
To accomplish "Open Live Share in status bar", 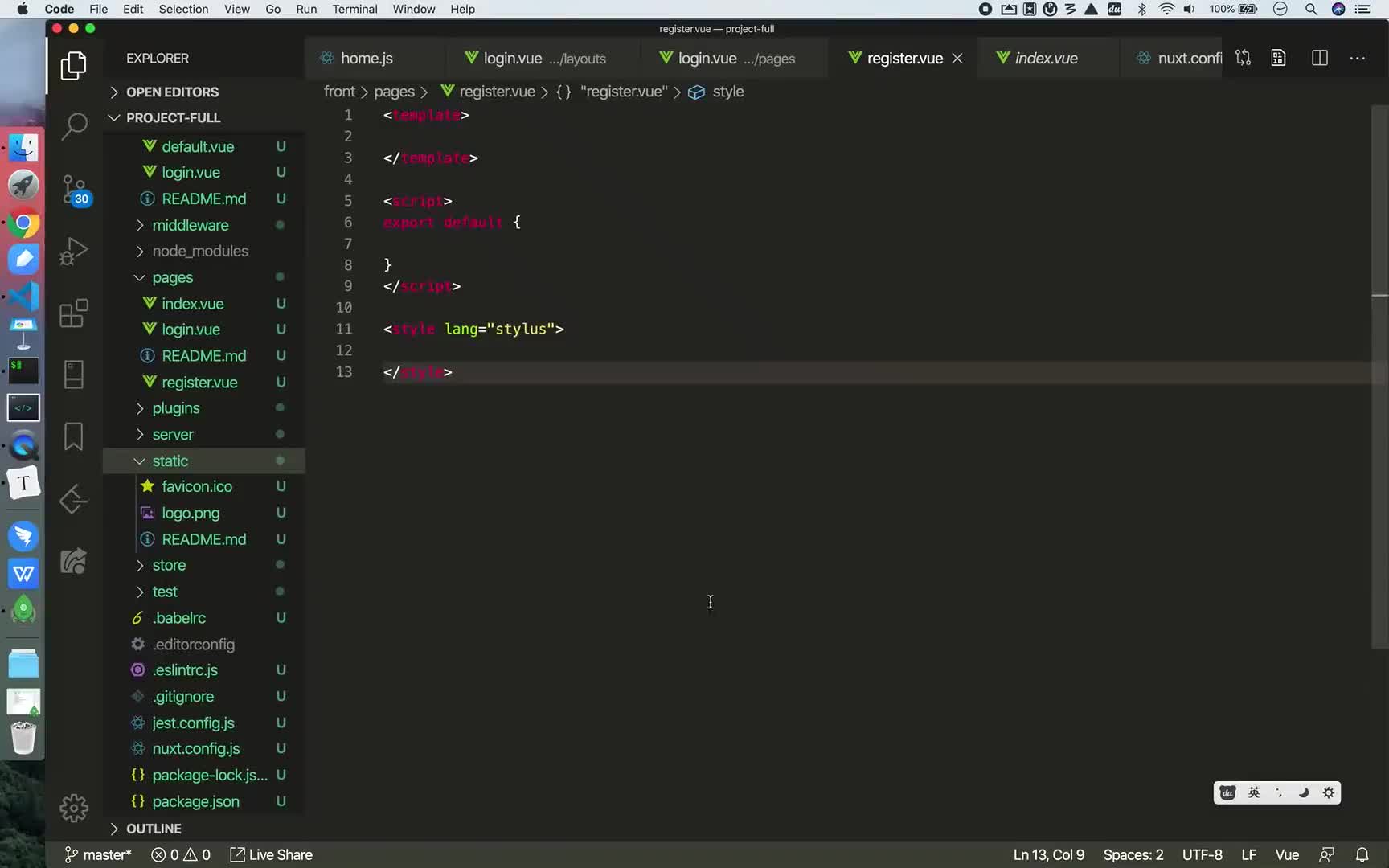I will (271, 854).
